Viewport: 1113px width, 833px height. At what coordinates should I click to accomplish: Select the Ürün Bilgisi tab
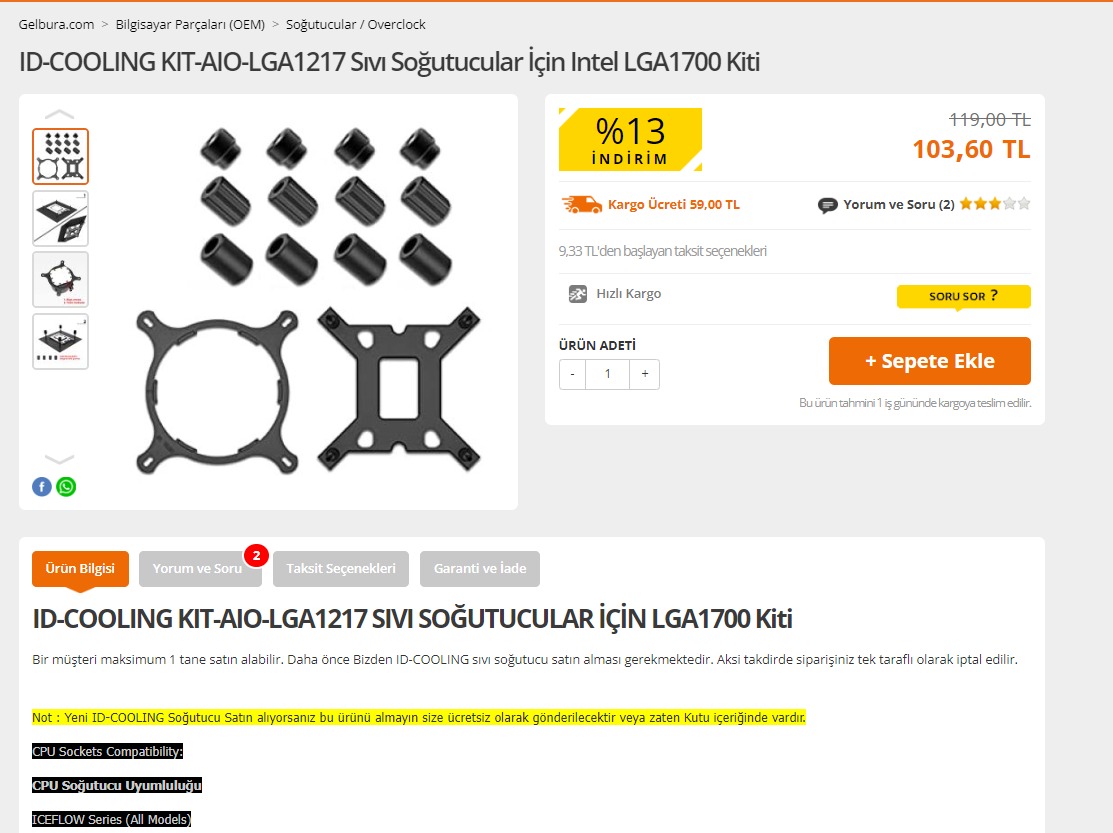80,568
